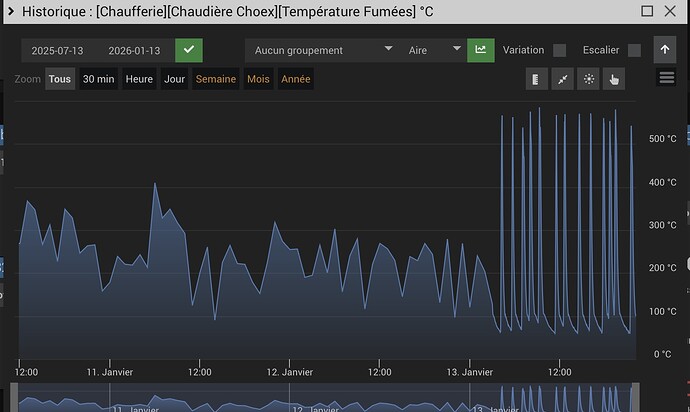Click the 200 °C axis label
Image resolution: width=690 pixels, height=412 pixels.
(662, 268)
